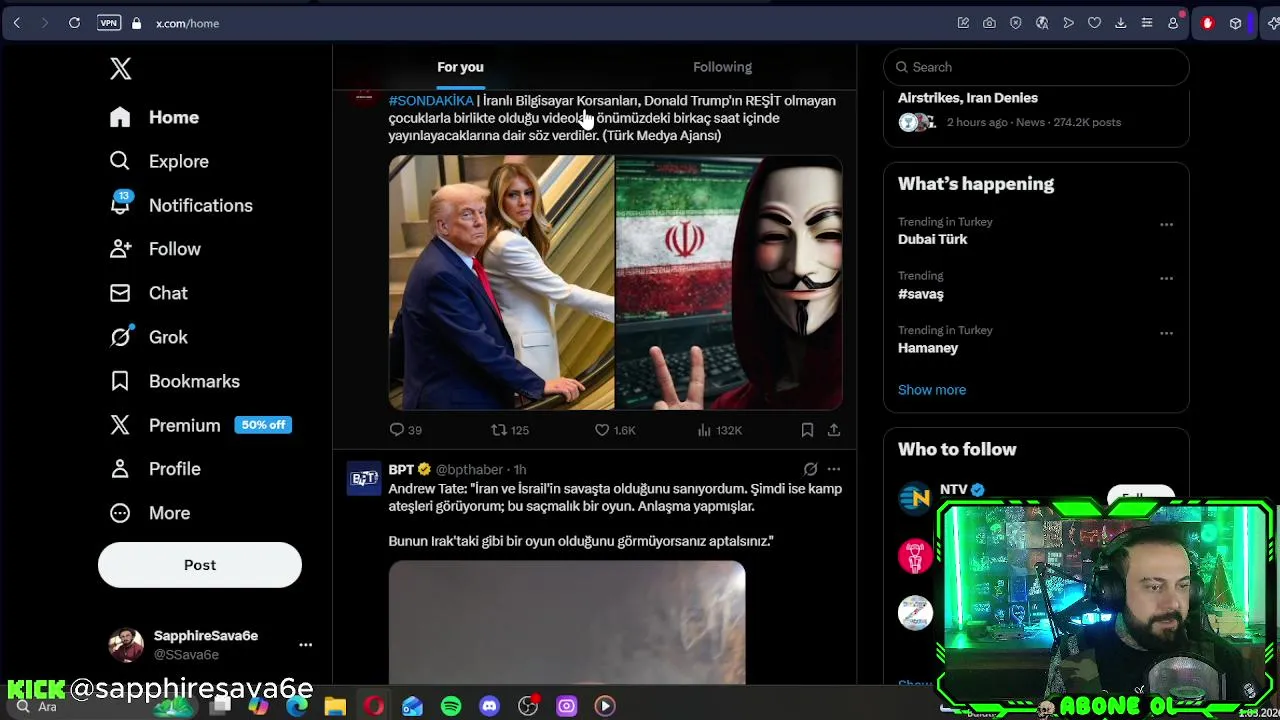
Task: Open the browser downloads icon
Action: click(1120, 23)
